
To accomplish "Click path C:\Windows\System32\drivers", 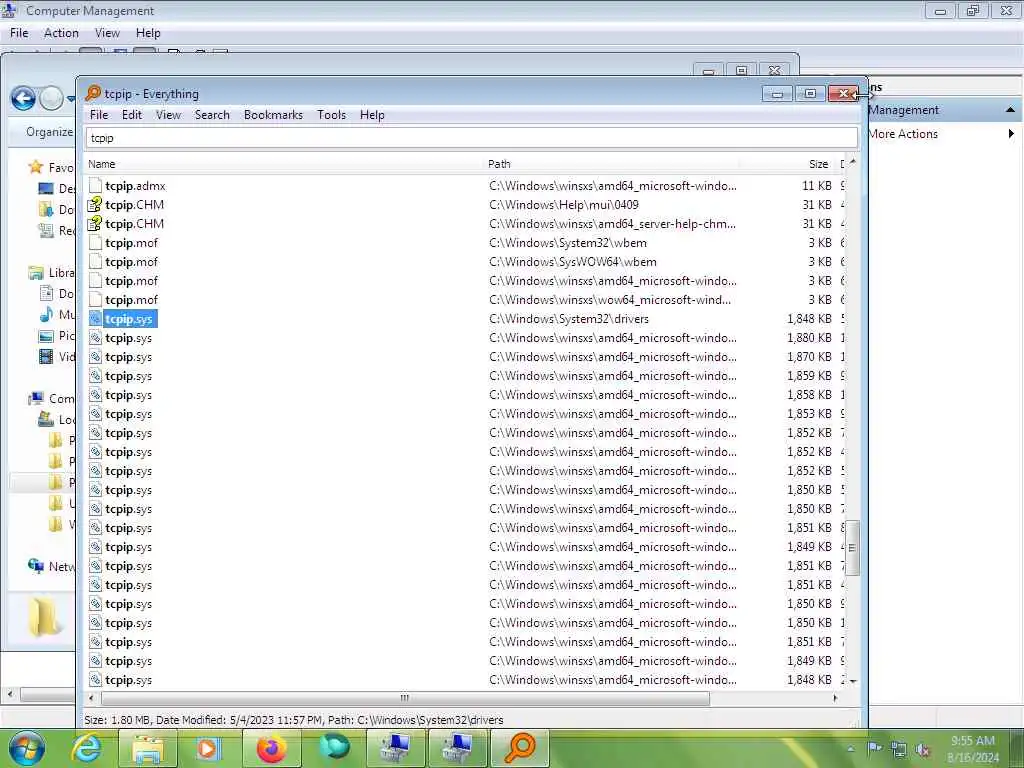I will [569, 319].
